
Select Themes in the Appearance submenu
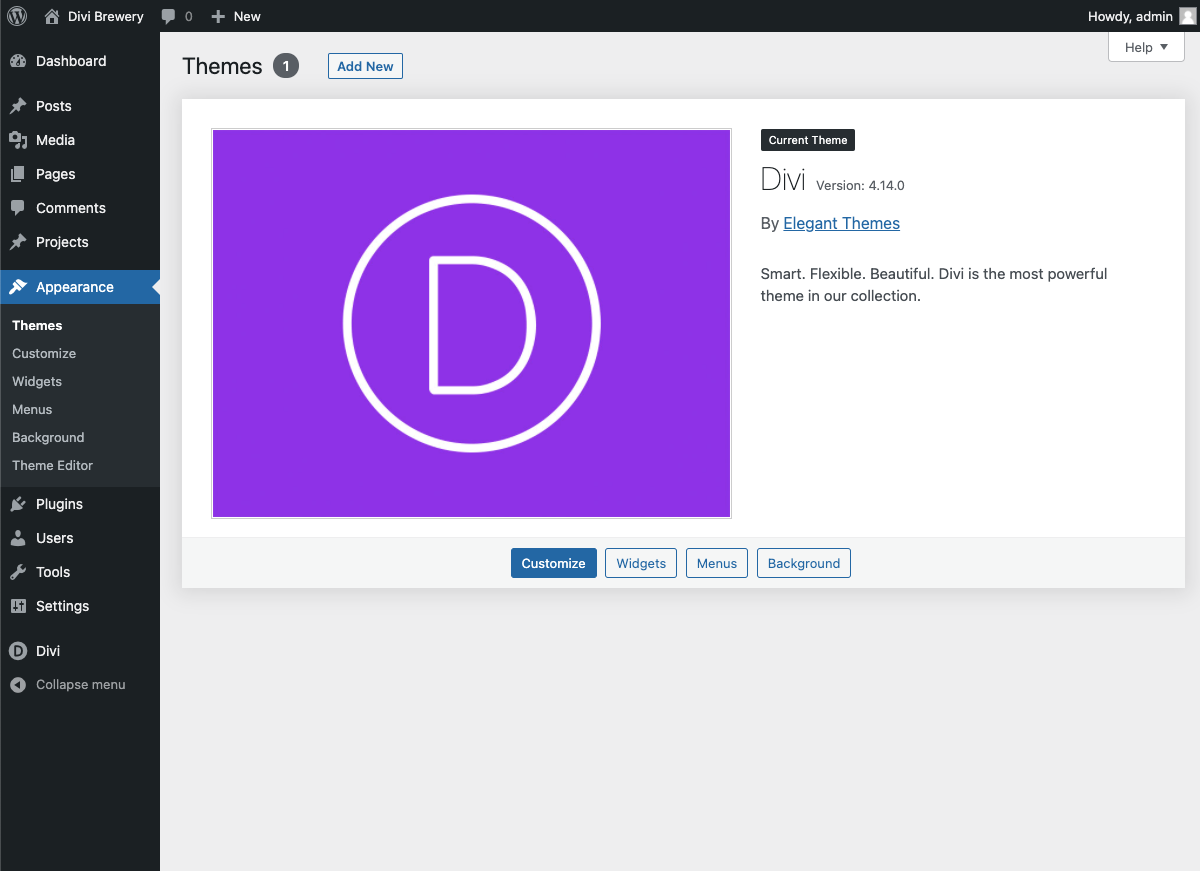click(x=37, y=325)
